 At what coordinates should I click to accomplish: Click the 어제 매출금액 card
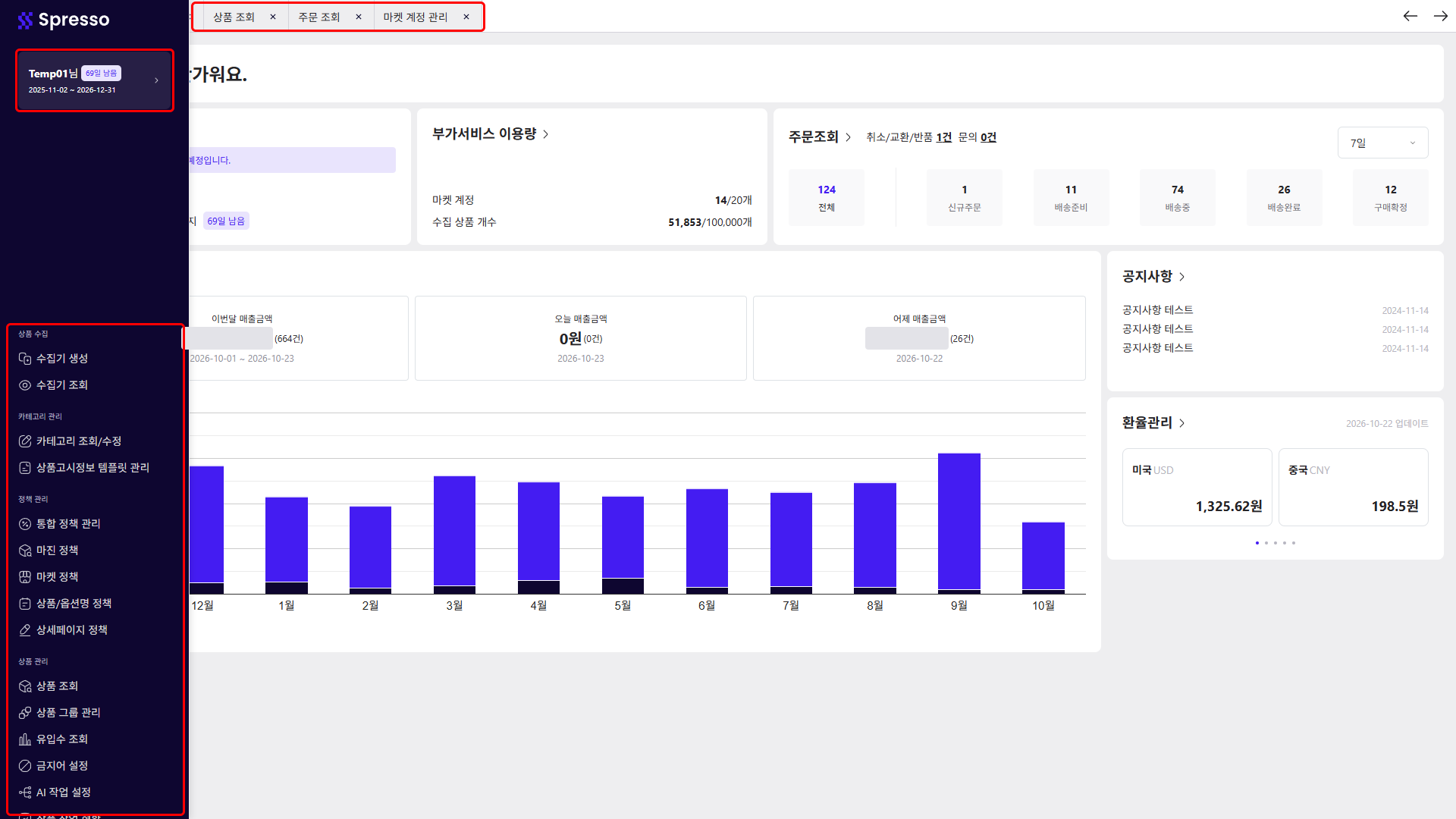coord(919,338)
